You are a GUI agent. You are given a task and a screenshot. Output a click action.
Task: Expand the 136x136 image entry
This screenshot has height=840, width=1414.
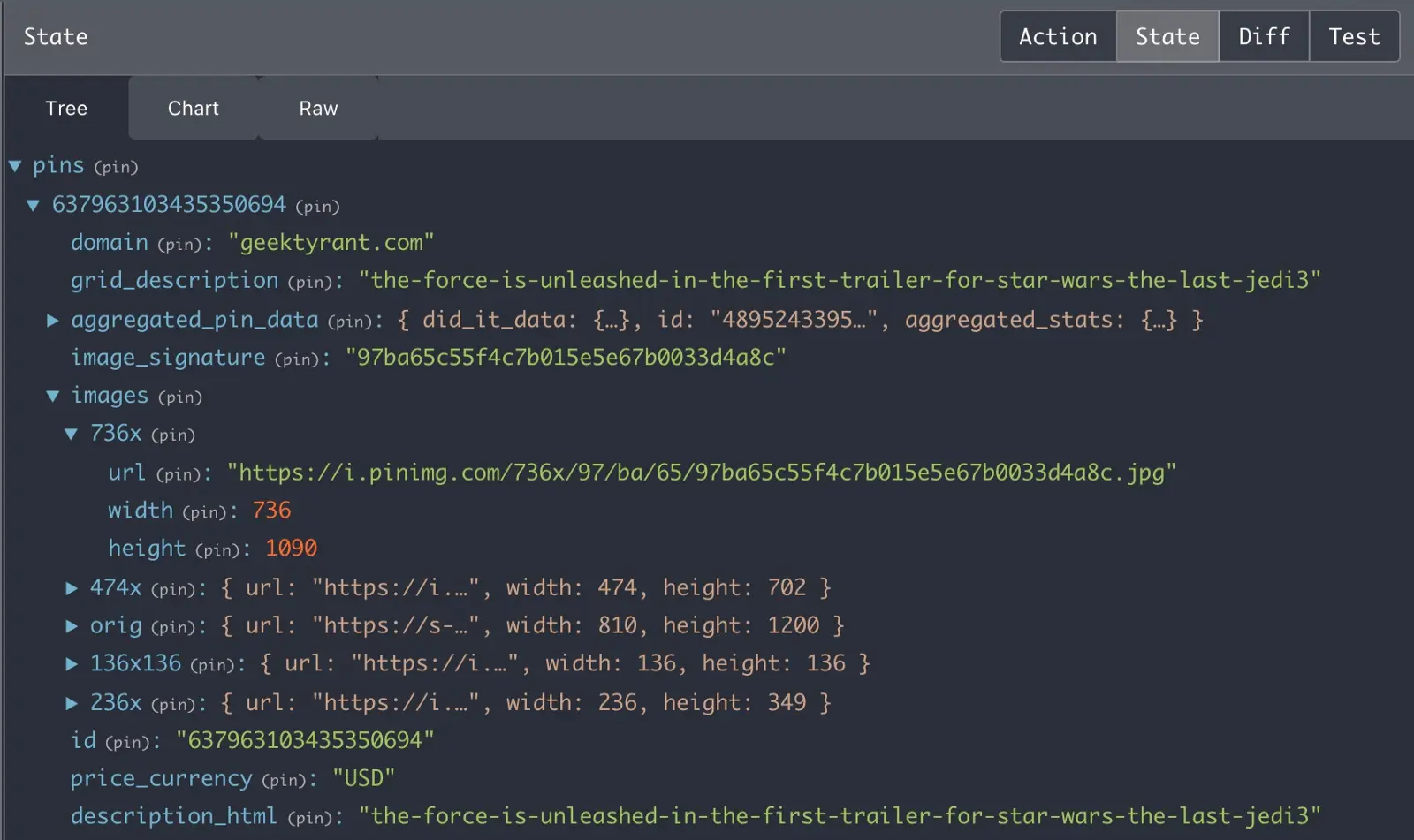tap(72, 664)
